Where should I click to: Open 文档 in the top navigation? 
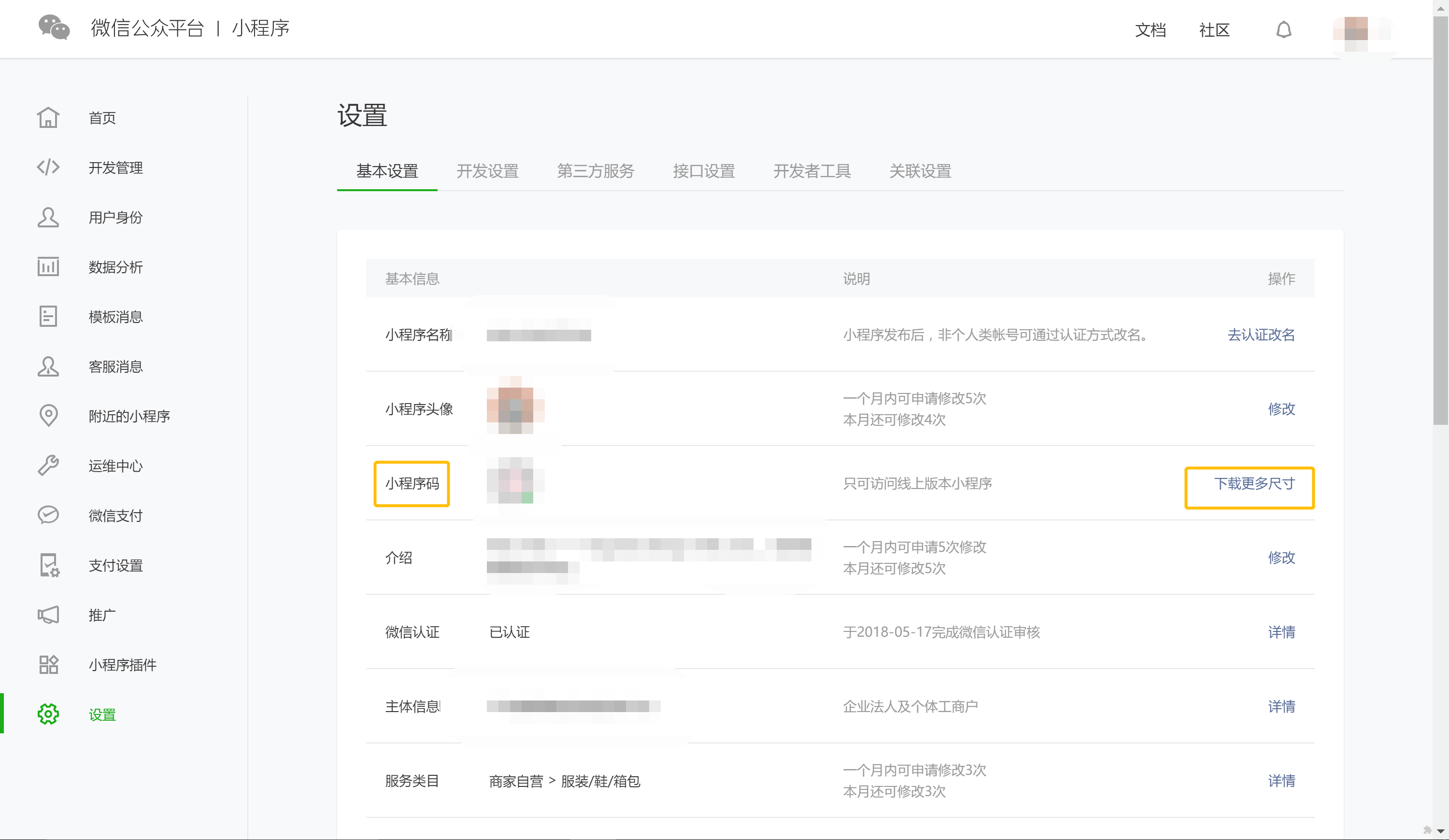1150,30
